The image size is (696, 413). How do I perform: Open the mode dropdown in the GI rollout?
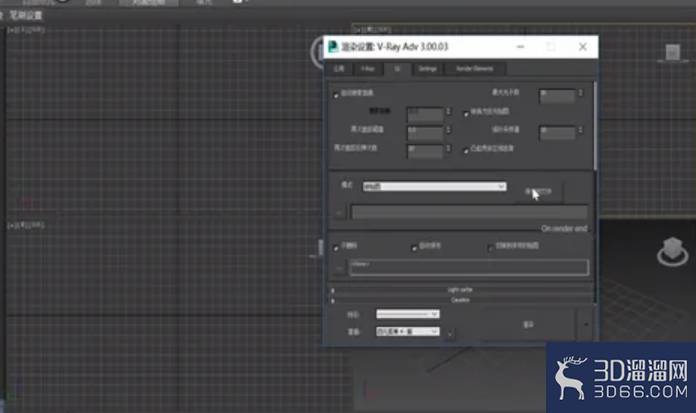click(x=435, y=187)
